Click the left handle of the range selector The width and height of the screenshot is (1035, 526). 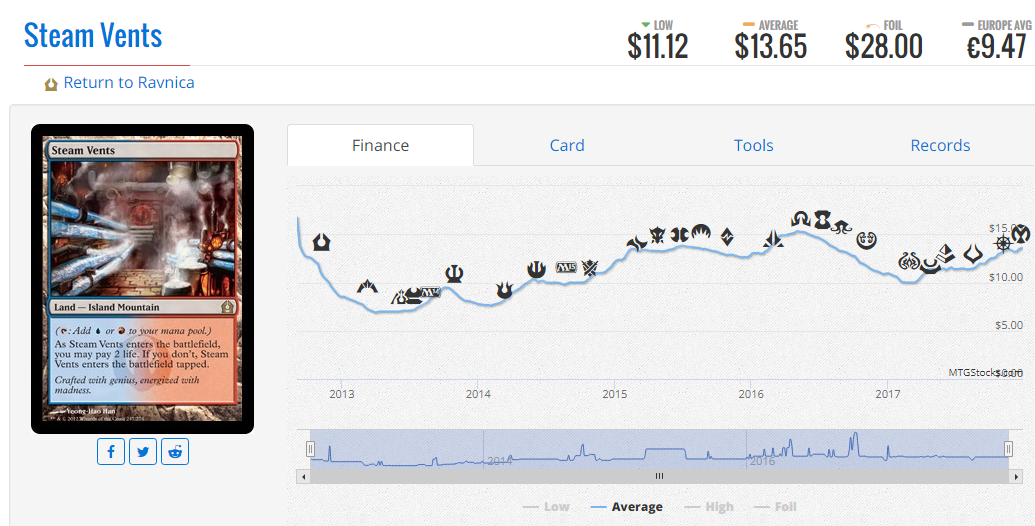310,449
